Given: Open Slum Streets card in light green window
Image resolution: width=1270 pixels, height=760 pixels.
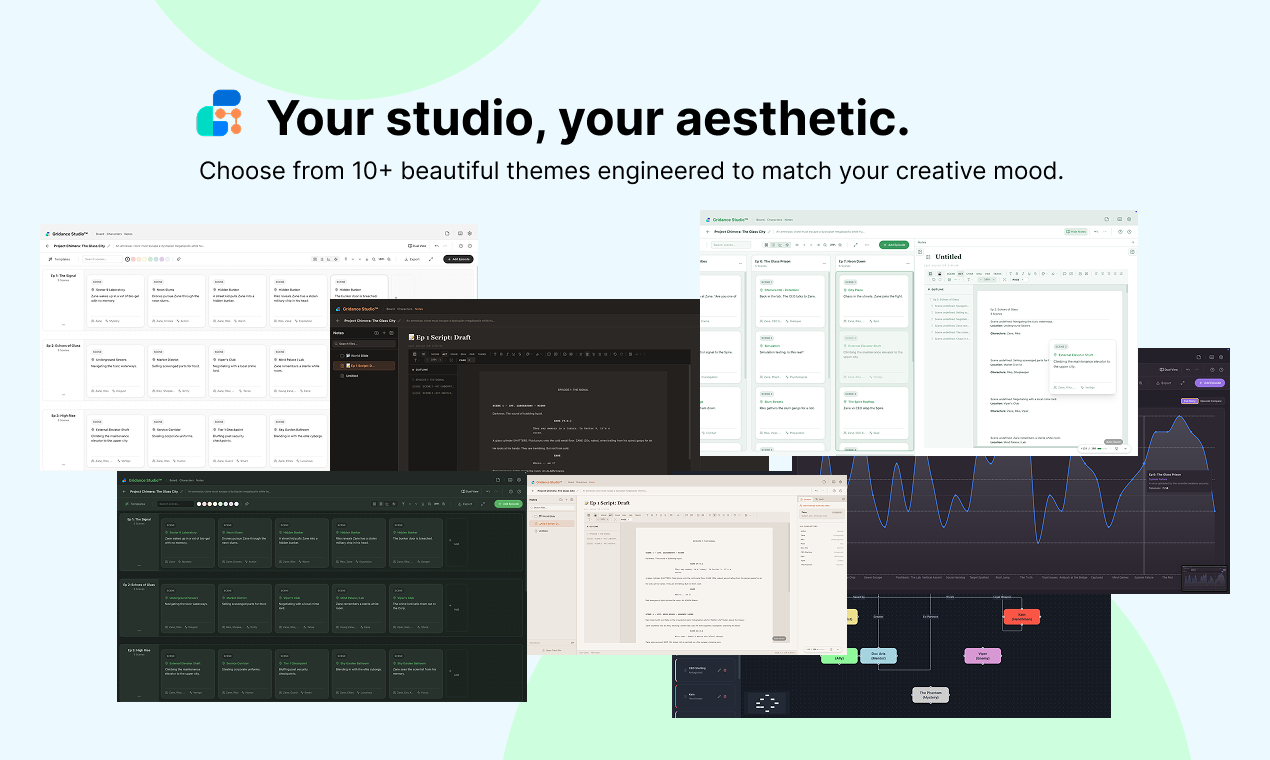Looking at the screenshot, I should (x=790, y=413).
